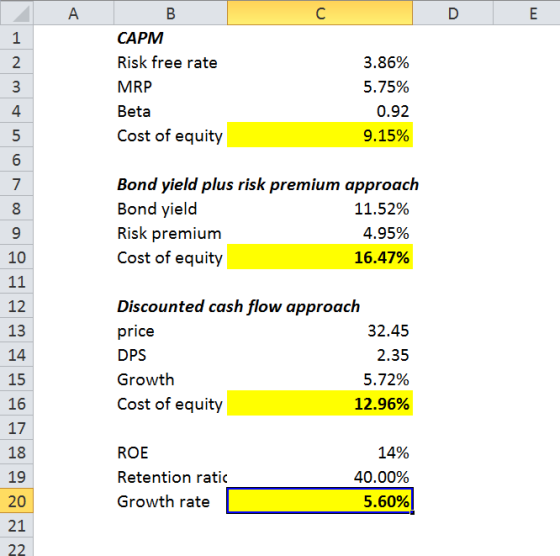Click 'Bond yield plus risk premium approach' heading
This screenshot has width=560, height=556.
coord(268,184)
